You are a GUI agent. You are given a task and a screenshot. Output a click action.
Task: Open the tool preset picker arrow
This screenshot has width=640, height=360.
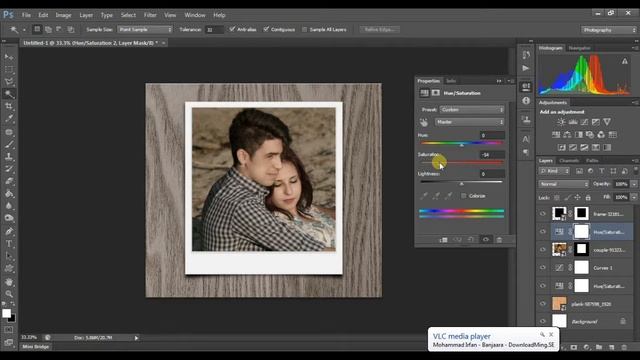(x=24, y=30)
